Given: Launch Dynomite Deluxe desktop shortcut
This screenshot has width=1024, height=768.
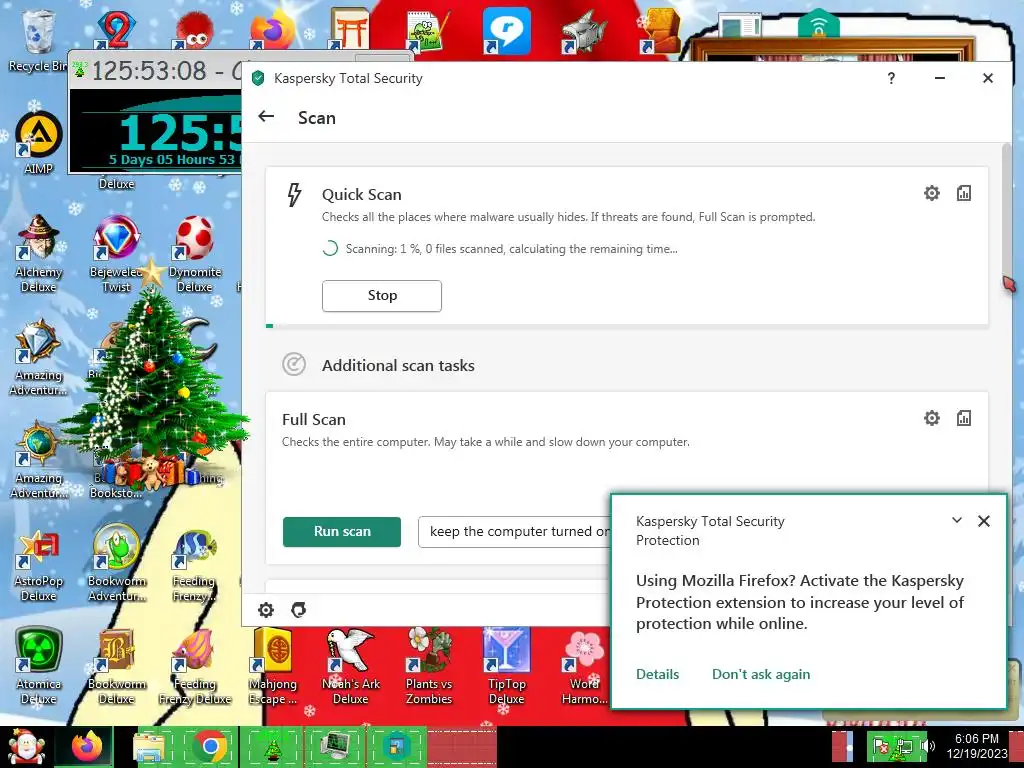Looking at the screenshot, I should 195,253.
